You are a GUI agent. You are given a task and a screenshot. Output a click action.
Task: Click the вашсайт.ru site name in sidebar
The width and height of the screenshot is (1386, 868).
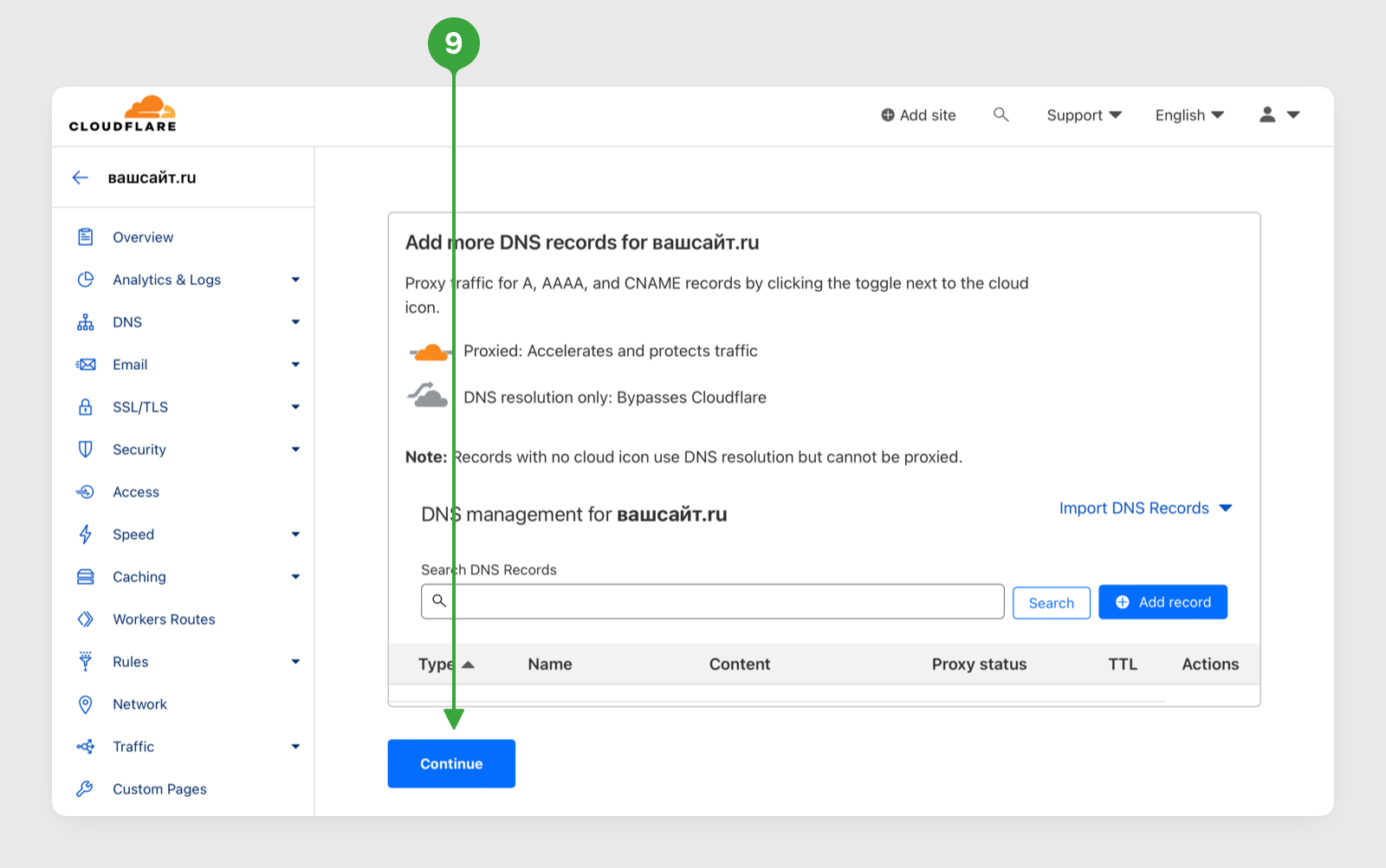[152, 178]
